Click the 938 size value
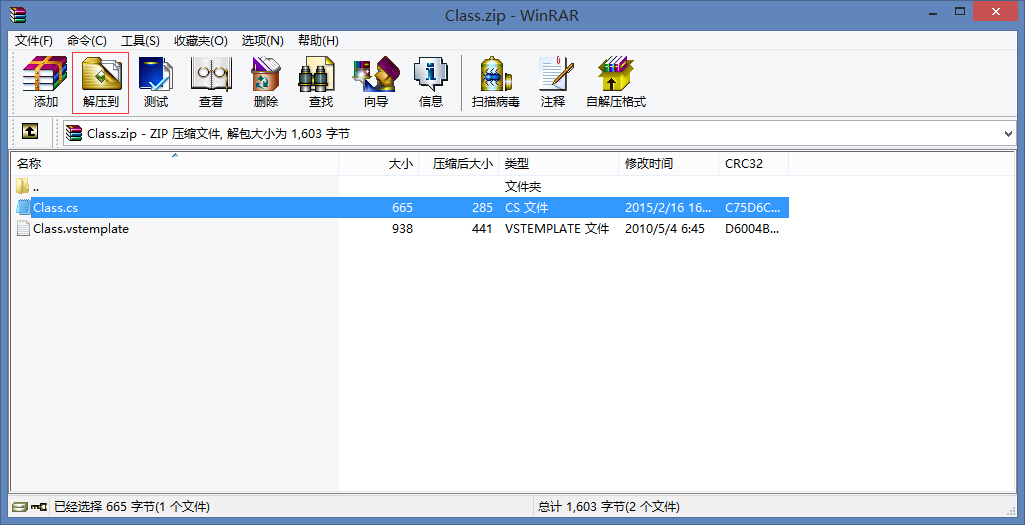 (x=402, y=229)
